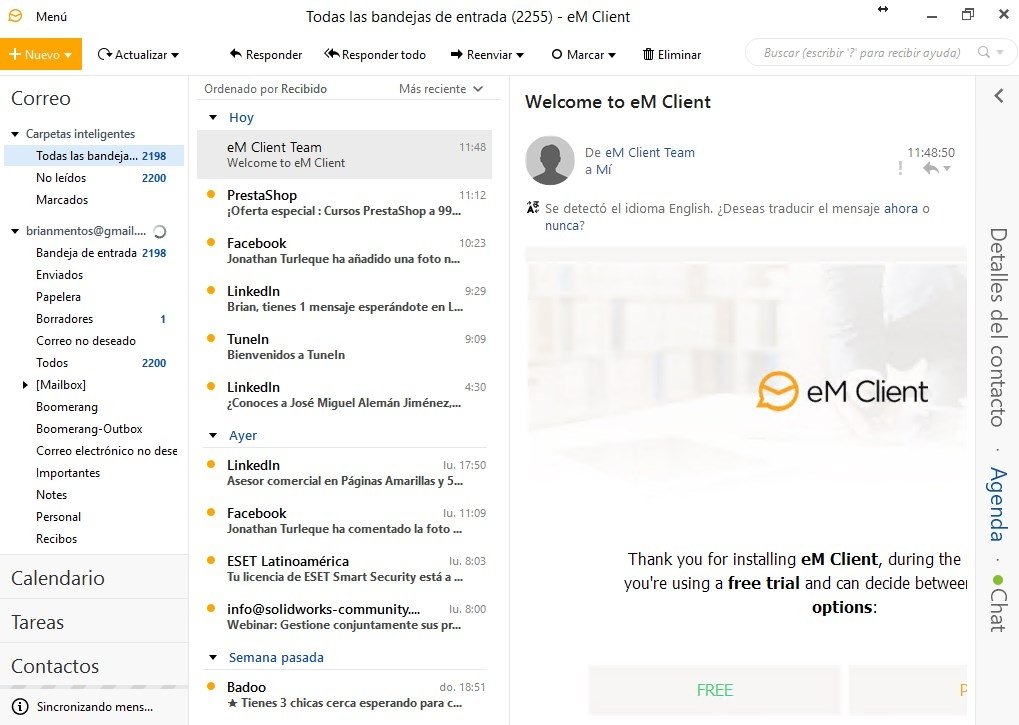Click the sender avatar in message header
The width and height of the screenshot is (1019, 725).
[x=550, y=160]
